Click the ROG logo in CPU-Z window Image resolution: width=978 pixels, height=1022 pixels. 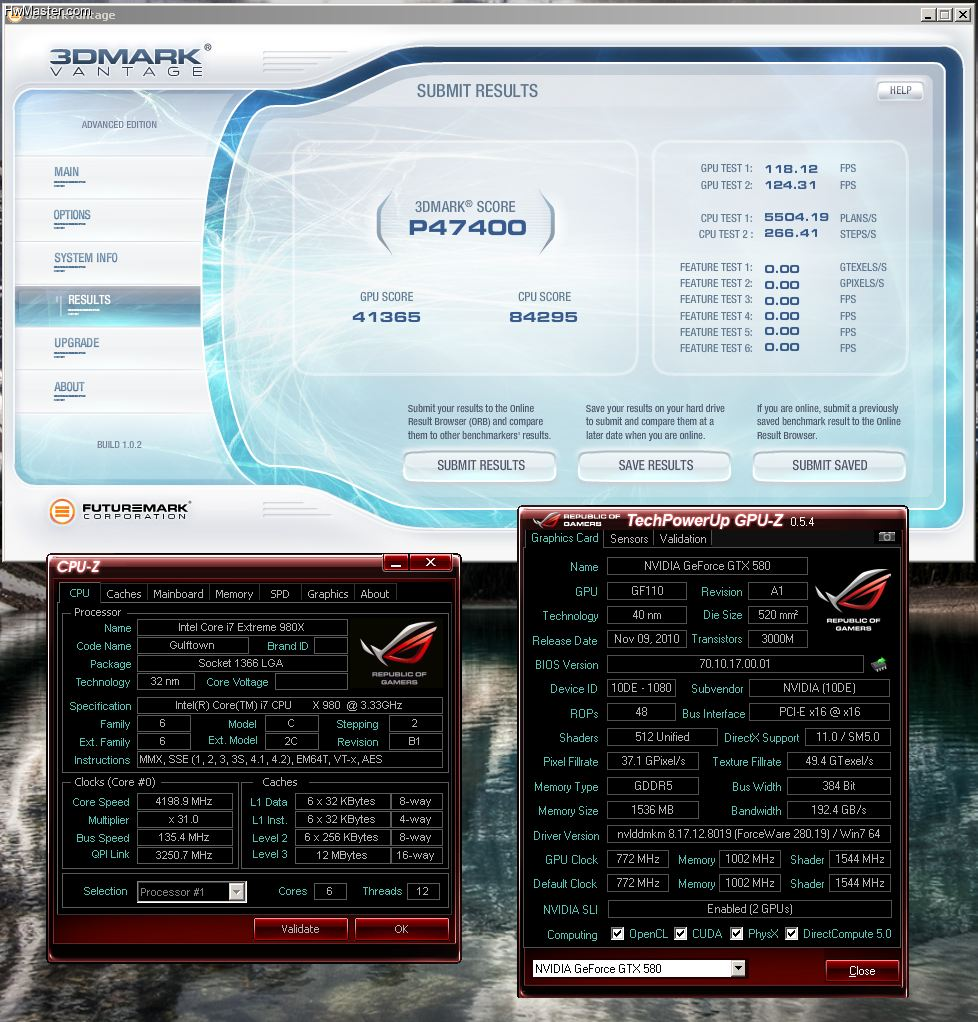[x=399, y=653]
